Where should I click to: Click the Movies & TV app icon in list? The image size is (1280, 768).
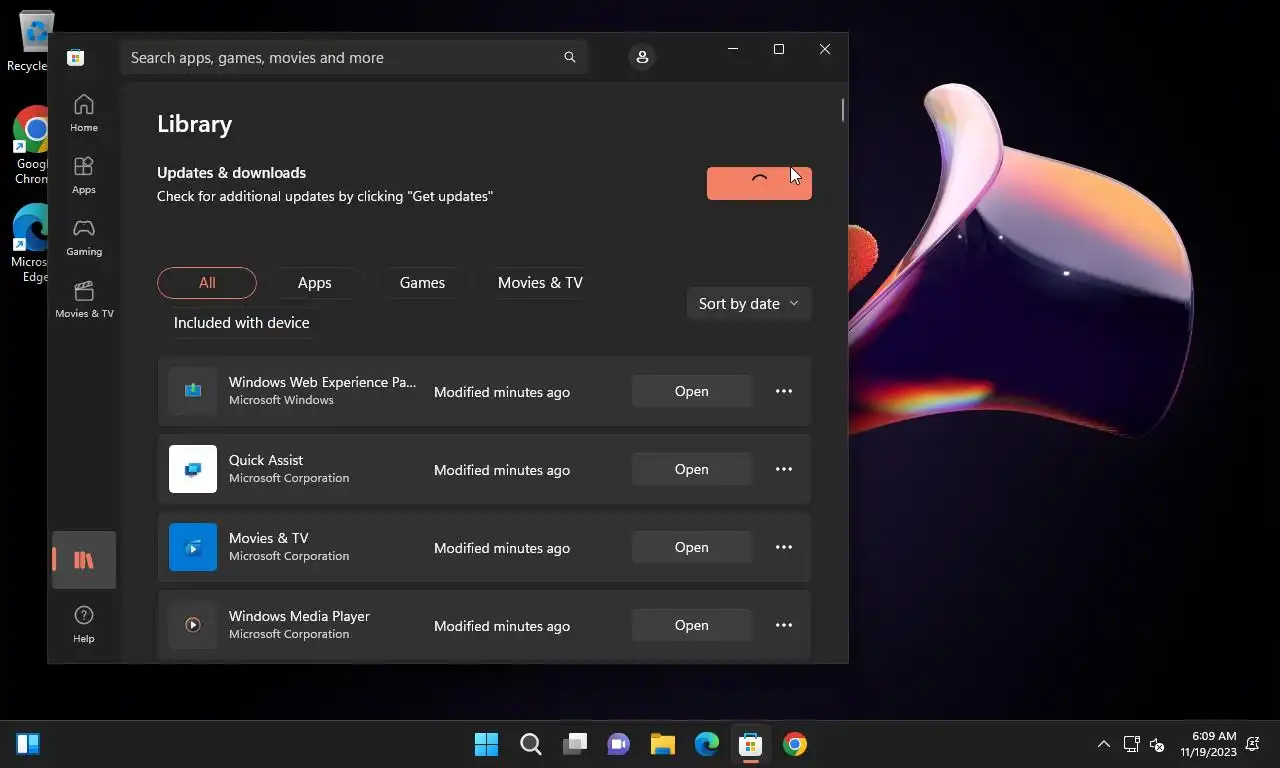coord(193,547)
